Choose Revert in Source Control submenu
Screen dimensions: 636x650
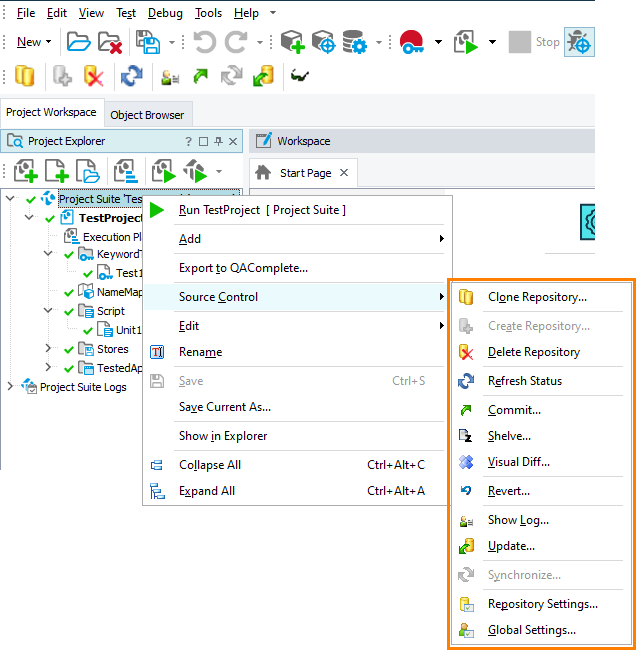508,491
